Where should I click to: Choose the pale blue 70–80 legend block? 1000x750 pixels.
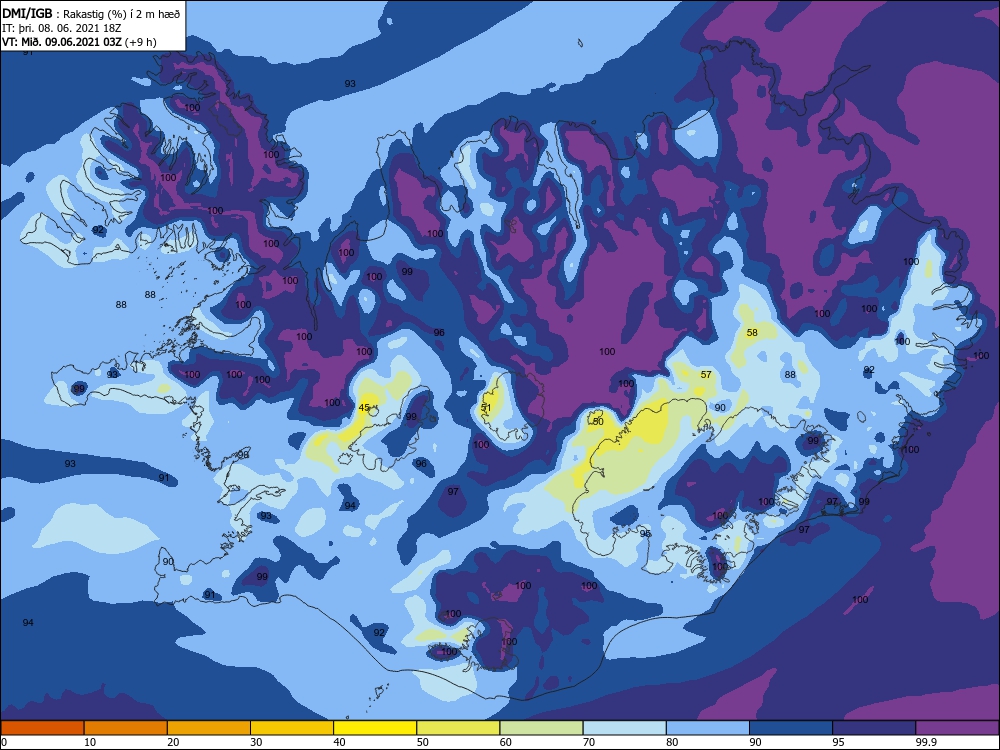[x=624, y=728]
